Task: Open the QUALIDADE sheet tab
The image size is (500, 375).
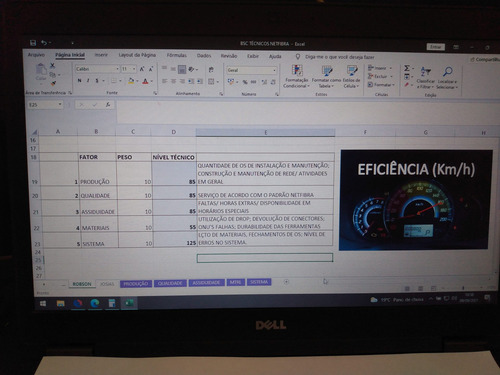Action: (170, 283)
